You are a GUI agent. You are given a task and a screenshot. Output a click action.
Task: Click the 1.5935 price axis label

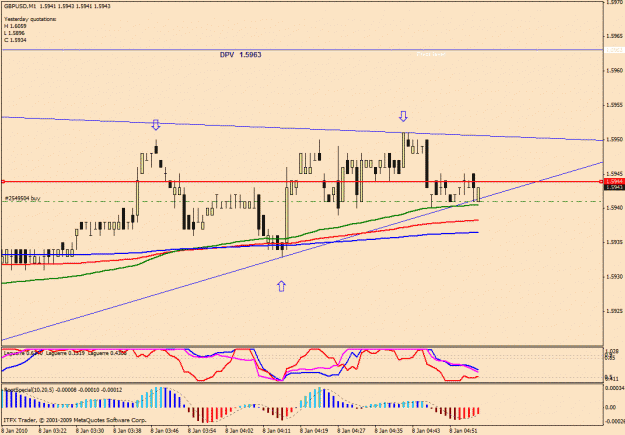[614, 242]
